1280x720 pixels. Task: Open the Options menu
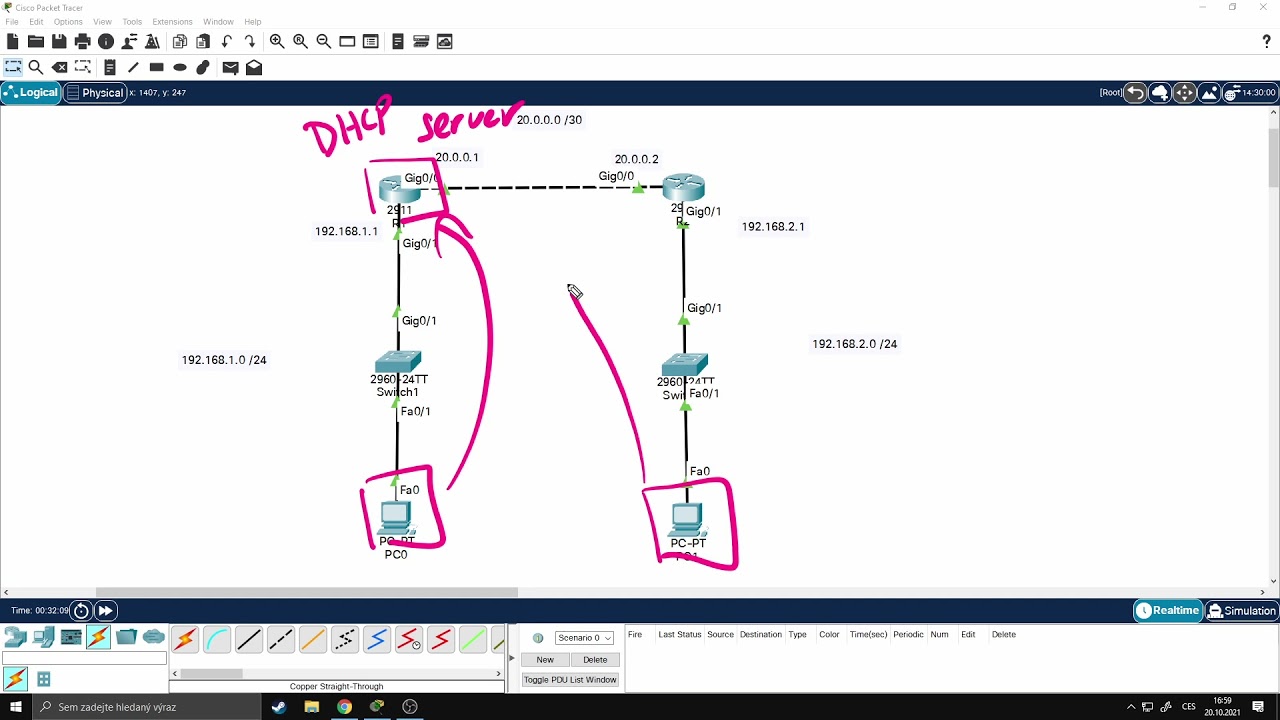(x=68, y=21)
